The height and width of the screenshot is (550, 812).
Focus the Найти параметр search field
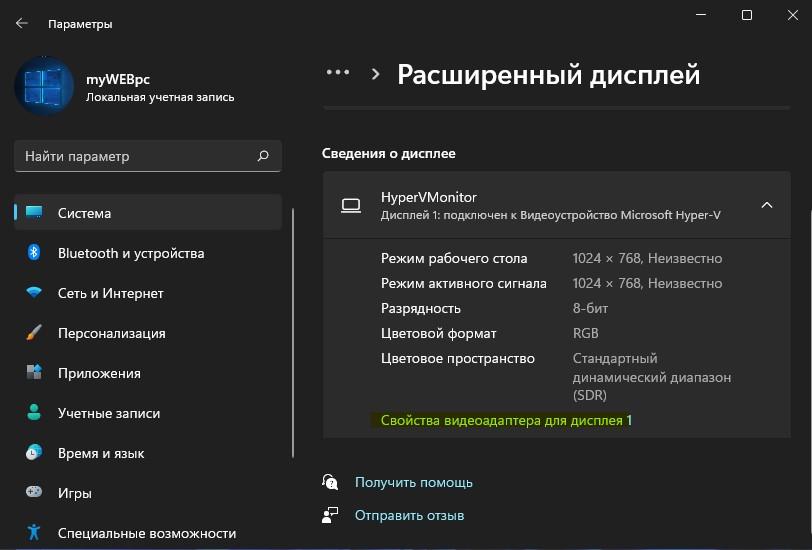coord(148,156)
